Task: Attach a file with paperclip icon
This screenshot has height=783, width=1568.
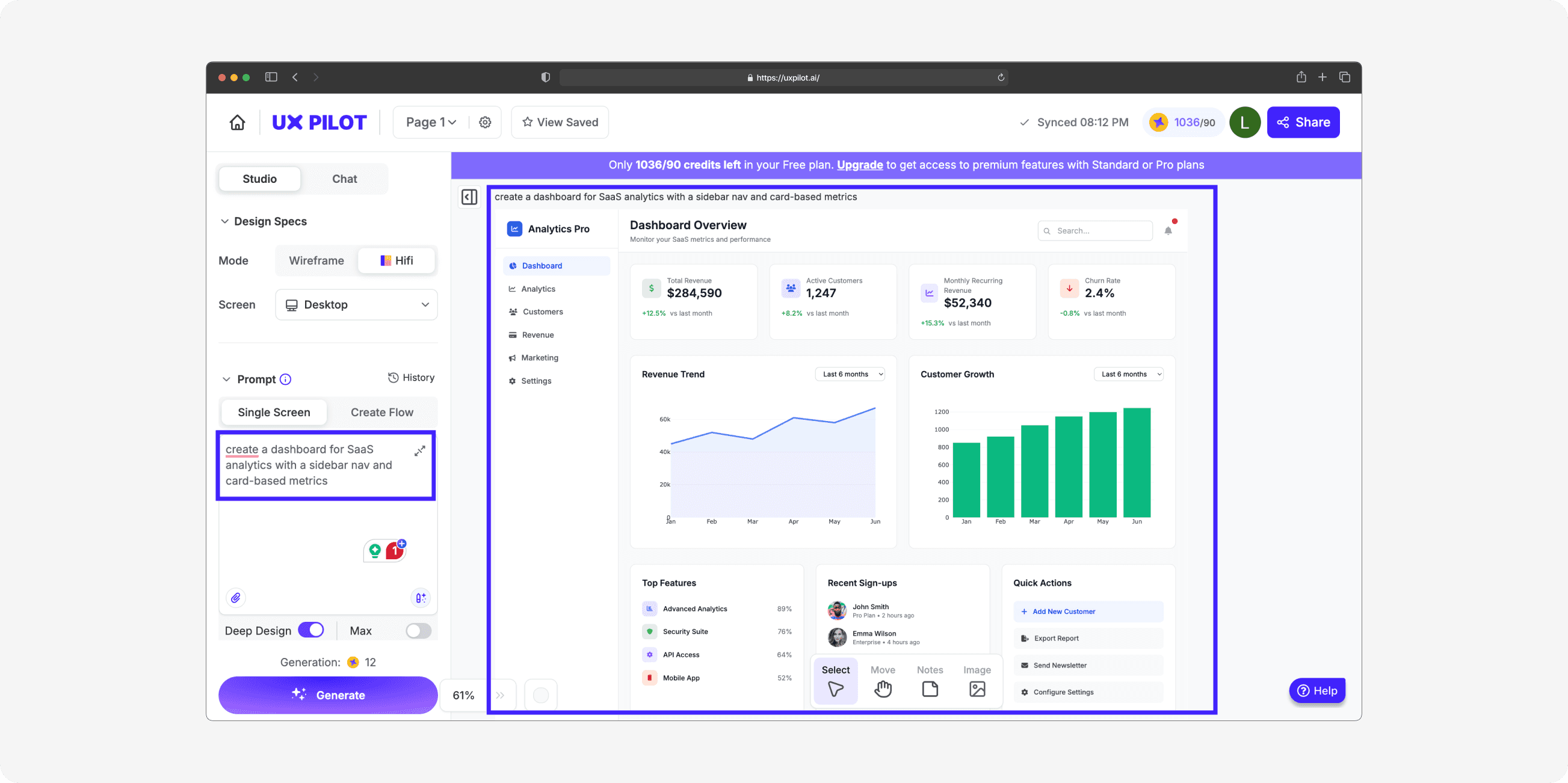Action: pyautogui.click(x=236, y=597)
